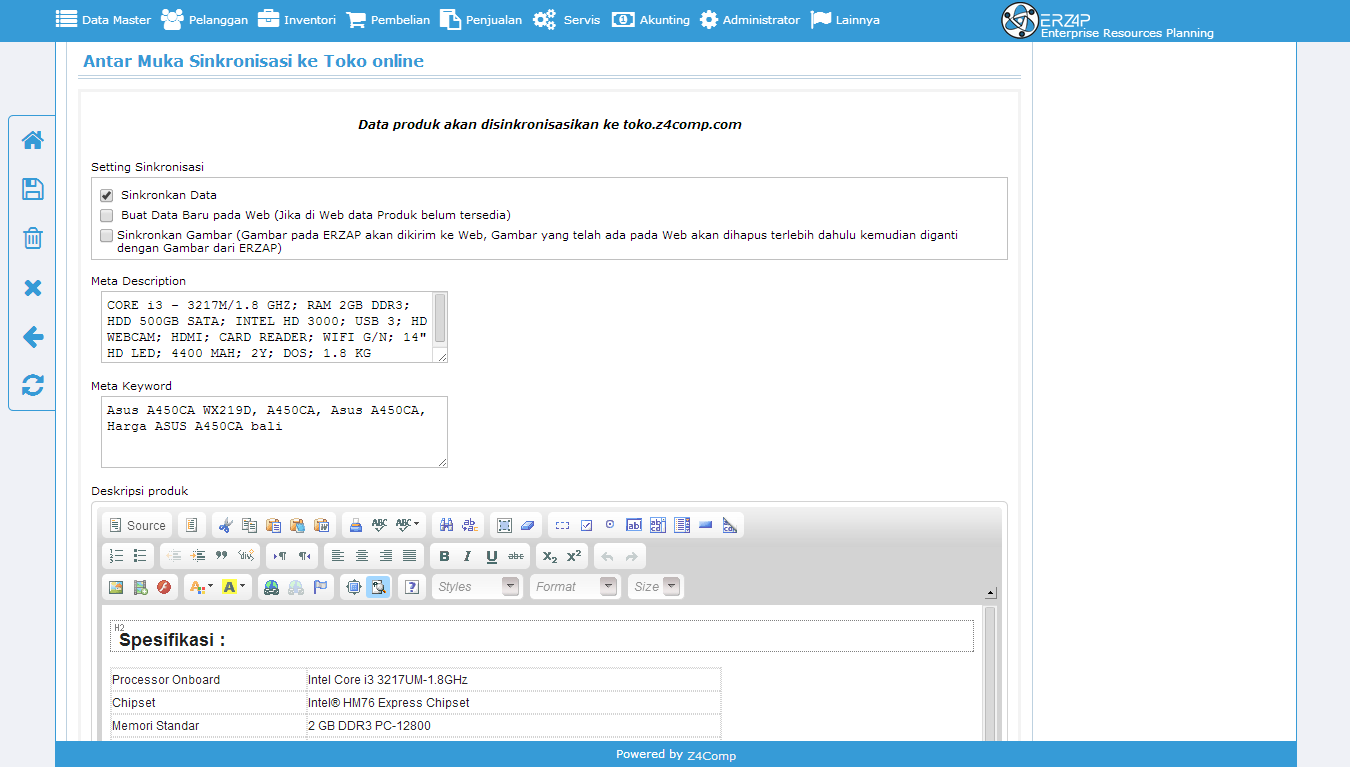Toggle Italic formatting
Image resolution: width=1350 pixels, height=767 pixels.
click(468, 556)
